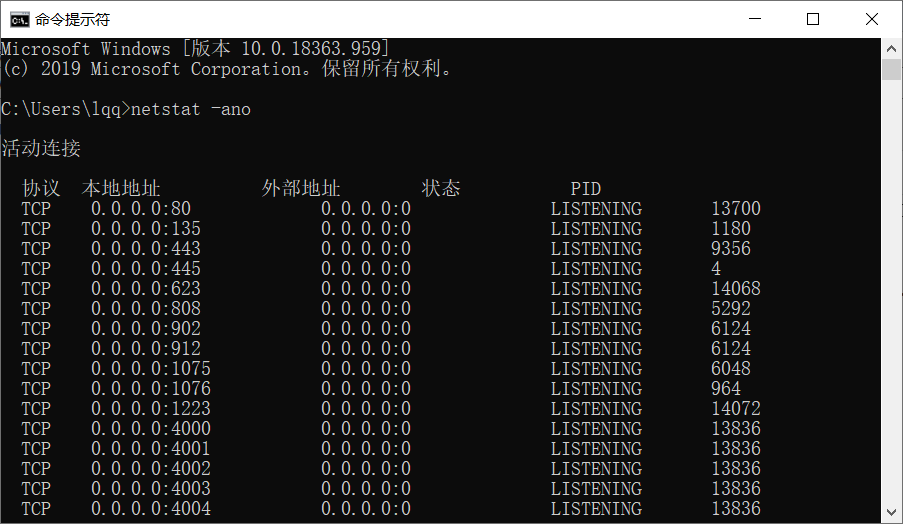Click the scrollbar up arrow

pos(891,48)
